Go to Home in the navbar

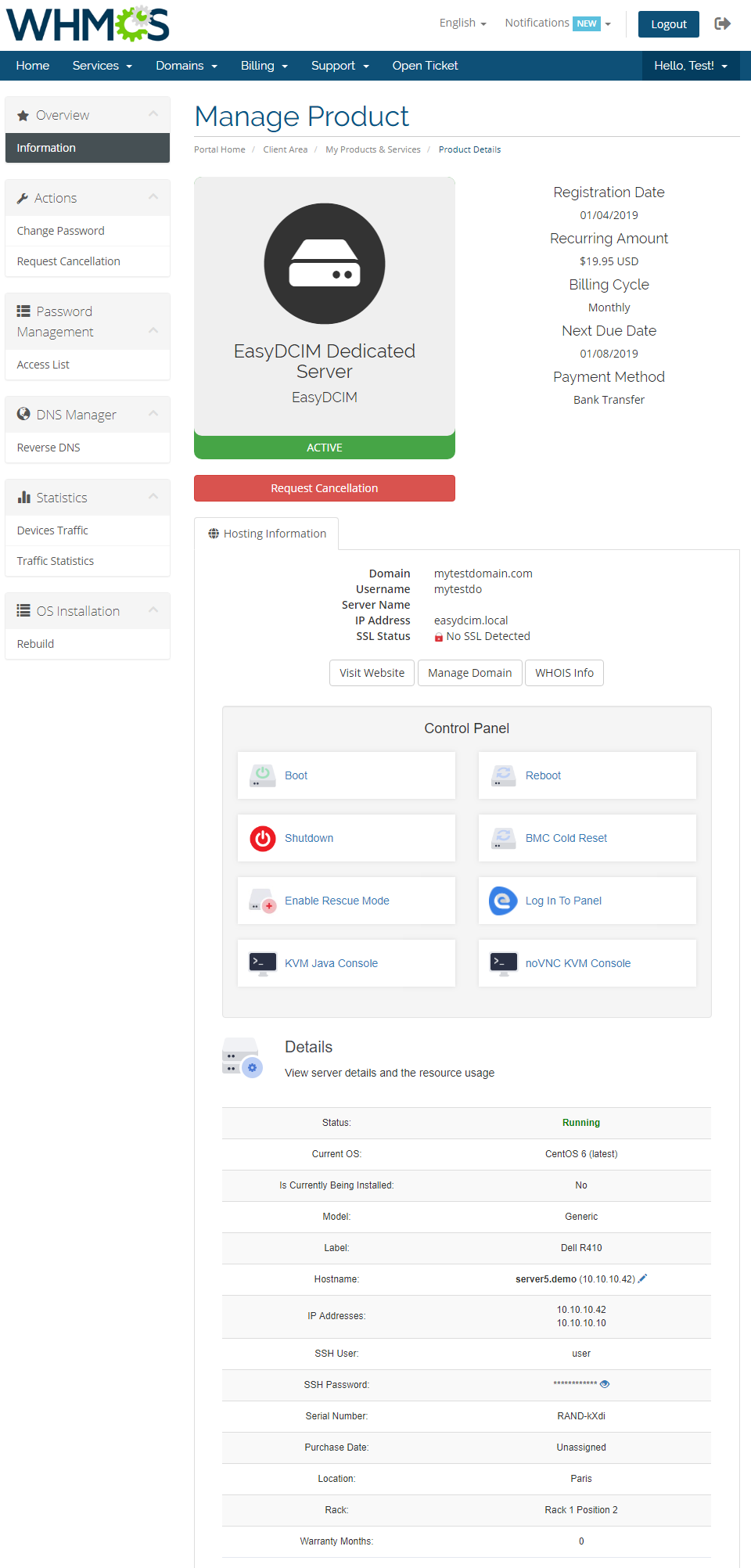(33, 66)
